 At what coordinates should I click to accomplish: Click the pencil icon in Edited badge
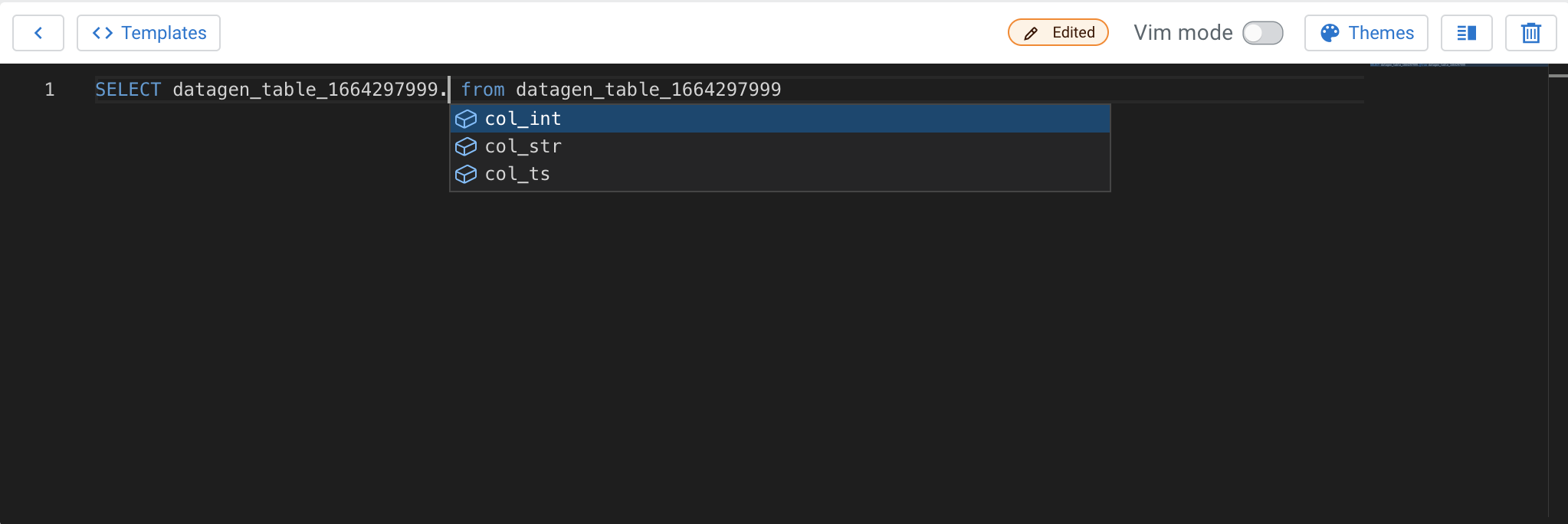coord(1032,33)
